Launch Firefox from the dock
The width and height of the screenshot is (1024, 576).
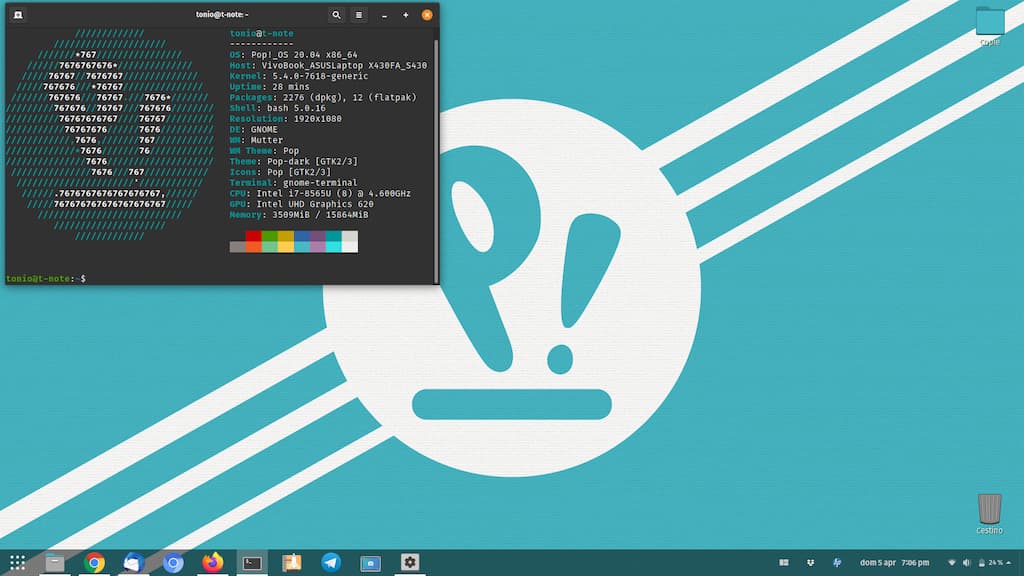[x=210, y=563]
